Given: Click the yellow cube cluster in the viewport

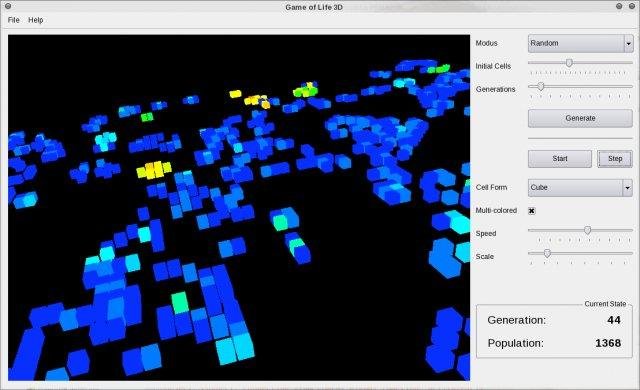Looking at the screenshot, I should click(153, 170).
